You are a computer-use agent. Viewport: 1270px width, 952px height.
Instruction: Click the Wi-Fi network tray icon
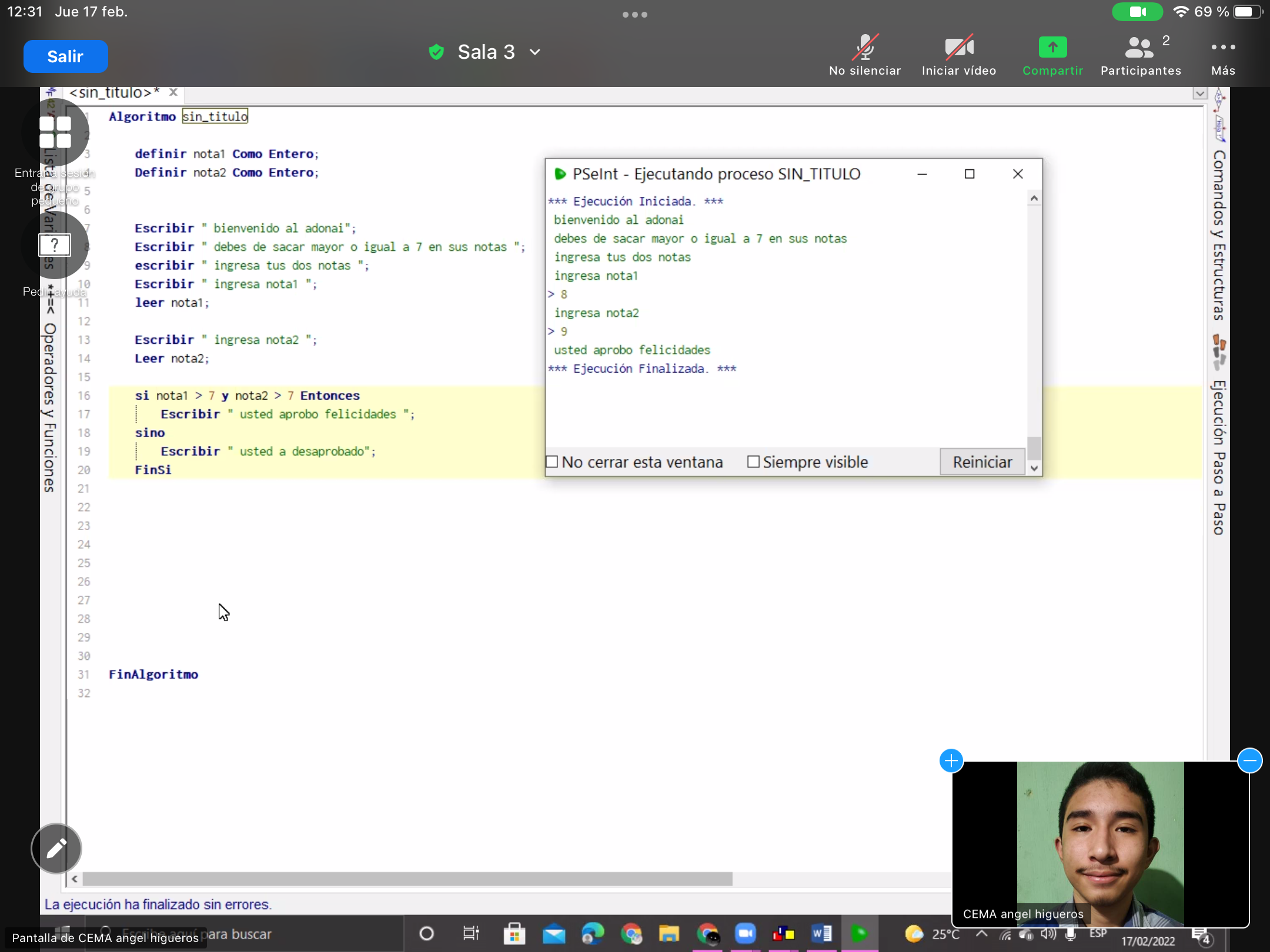click(1005, 934)
